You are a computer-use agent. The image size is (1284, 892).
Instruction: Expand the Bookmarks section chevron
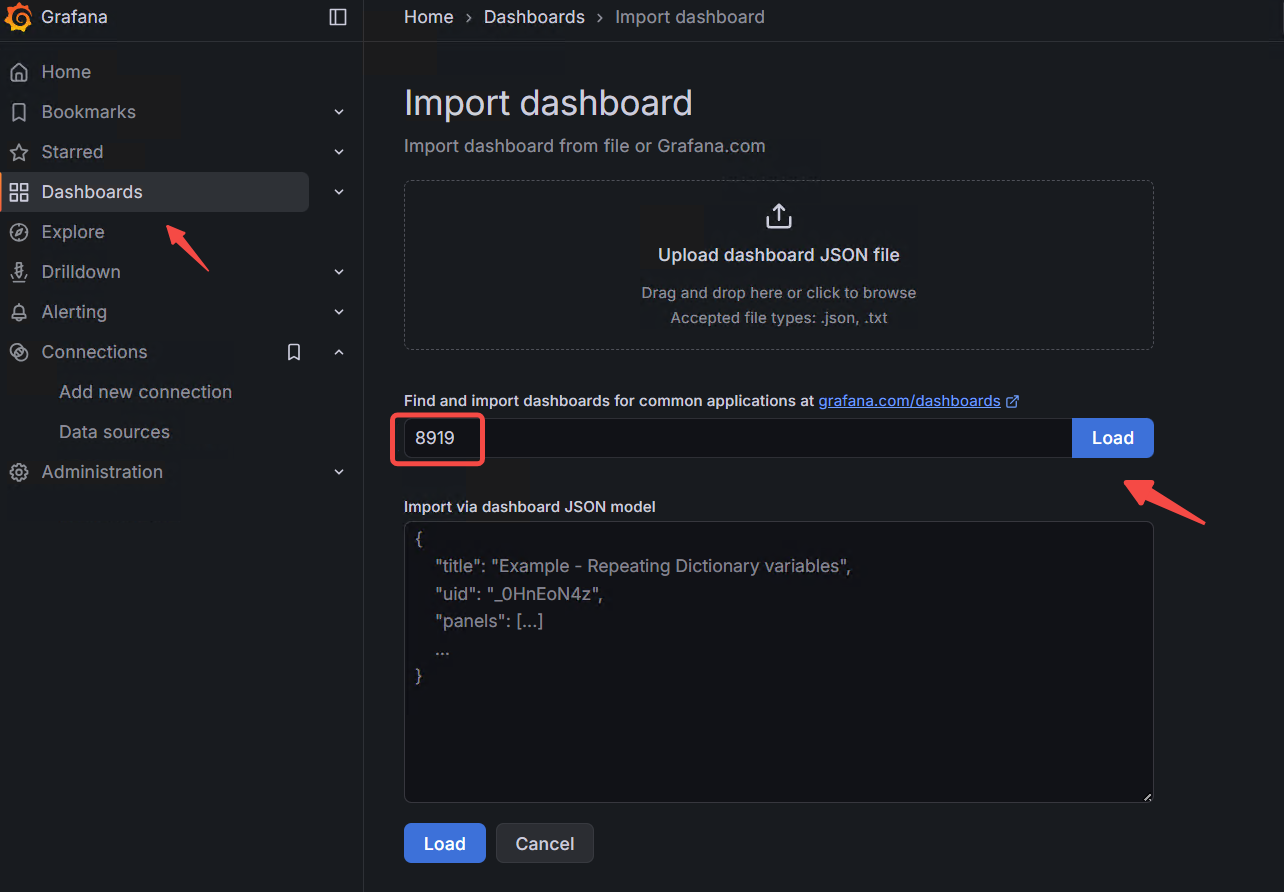(x=339, y=112)
